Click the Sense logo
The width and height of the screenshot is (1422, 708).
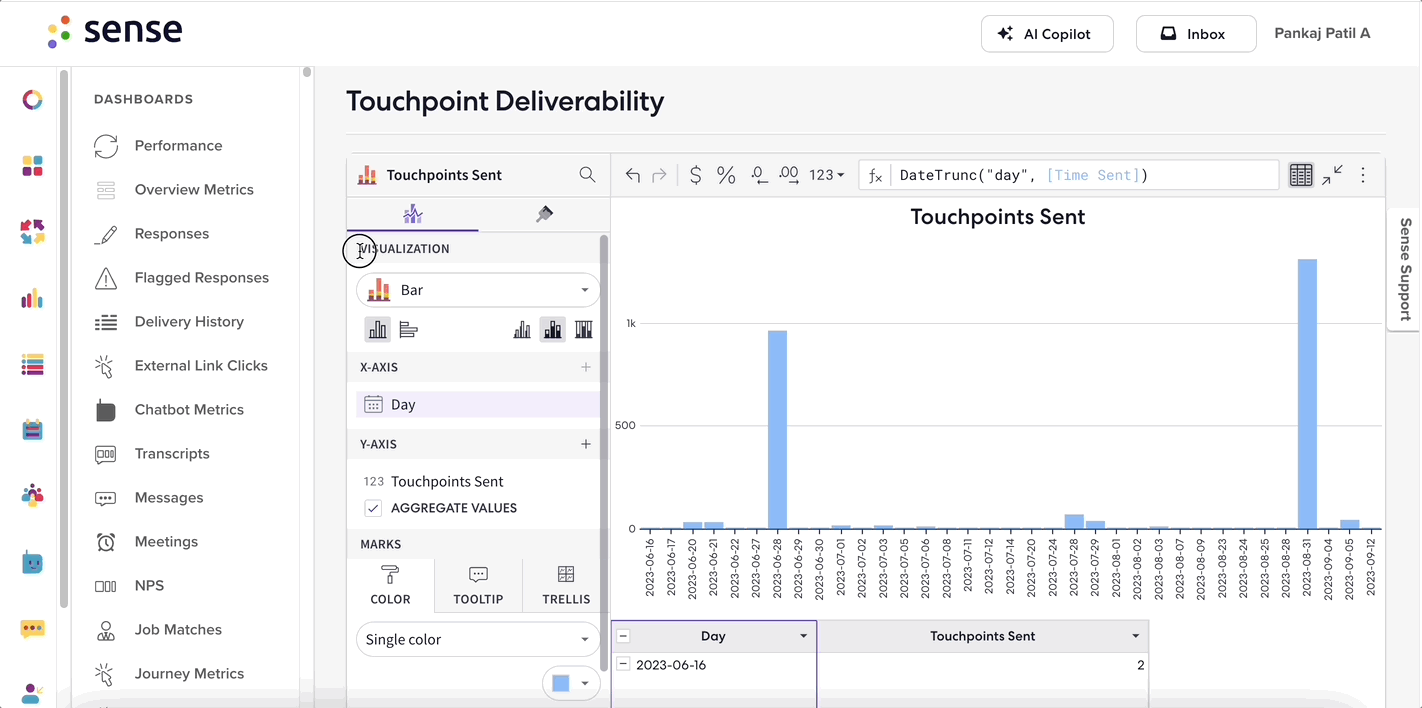click(115, 30)
